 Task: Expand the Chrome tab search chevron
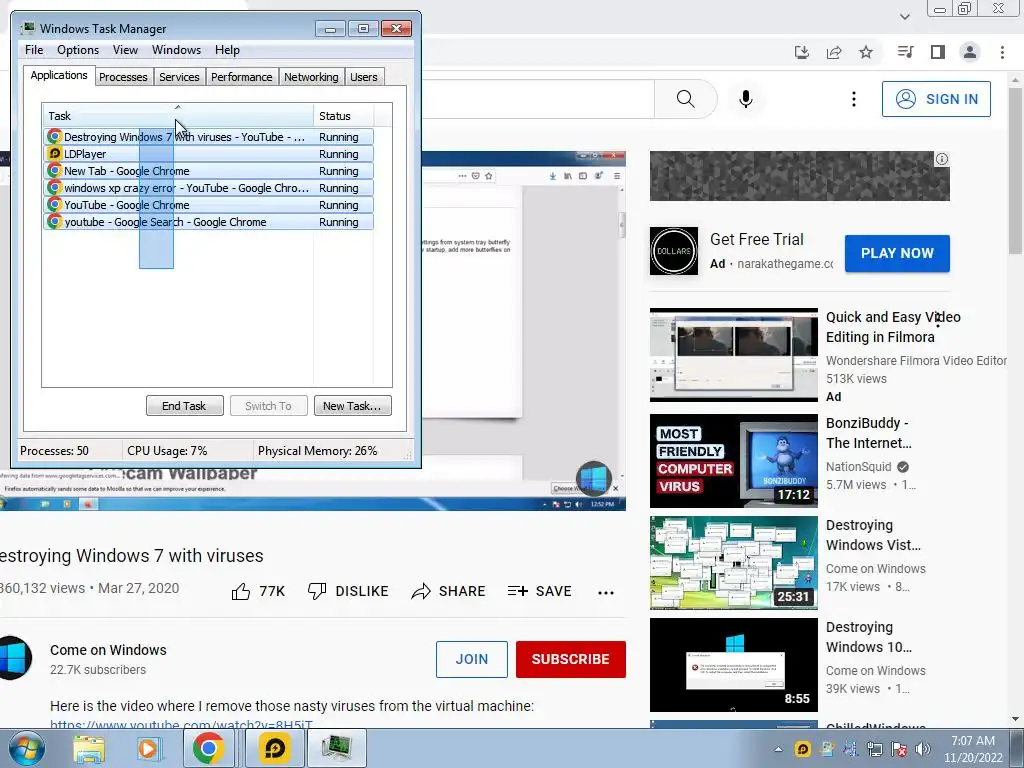(904, 16)
